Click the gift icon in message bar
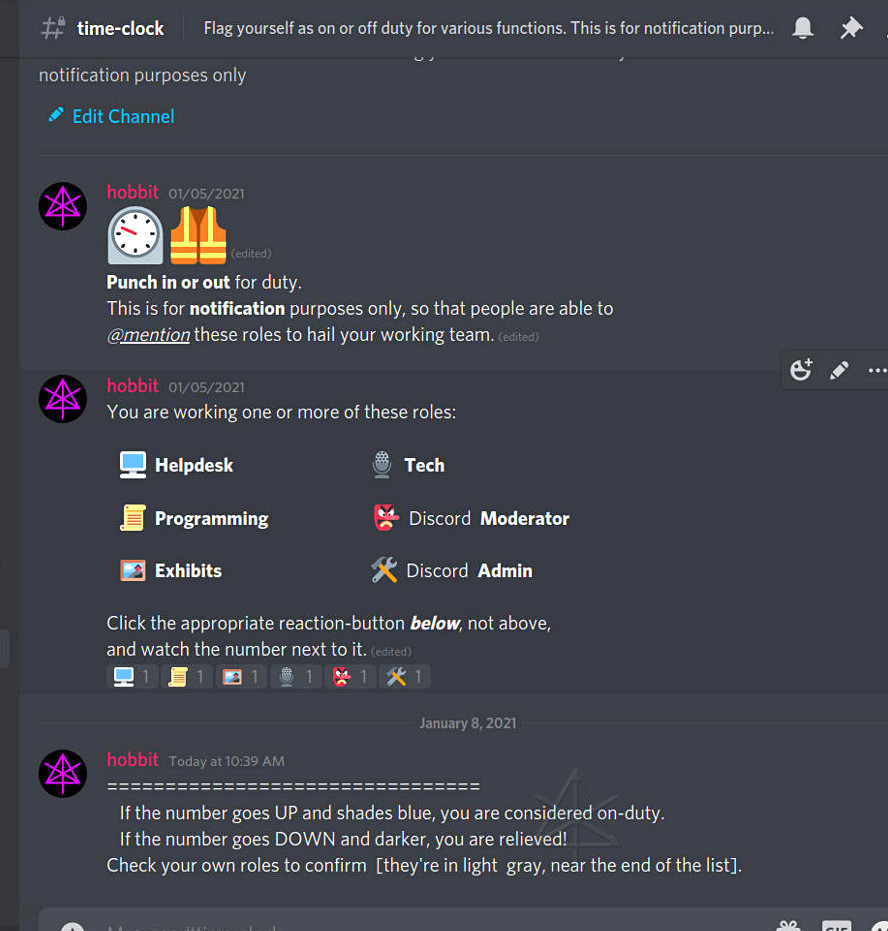This screenshot has width=888, height=931. pyautogui.click(x=788, y=926)
